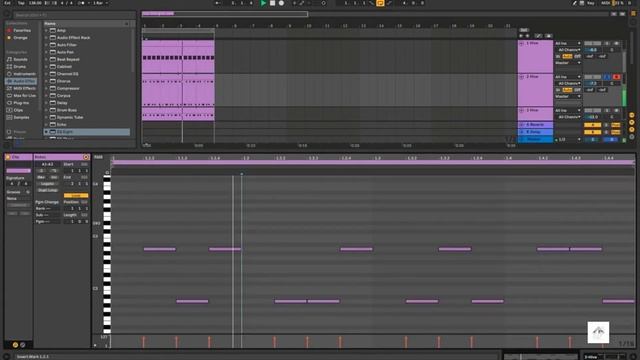Adjust track 1 volume value slider
Viewport: 640px width, 360px height.
(x=593, y=50)
